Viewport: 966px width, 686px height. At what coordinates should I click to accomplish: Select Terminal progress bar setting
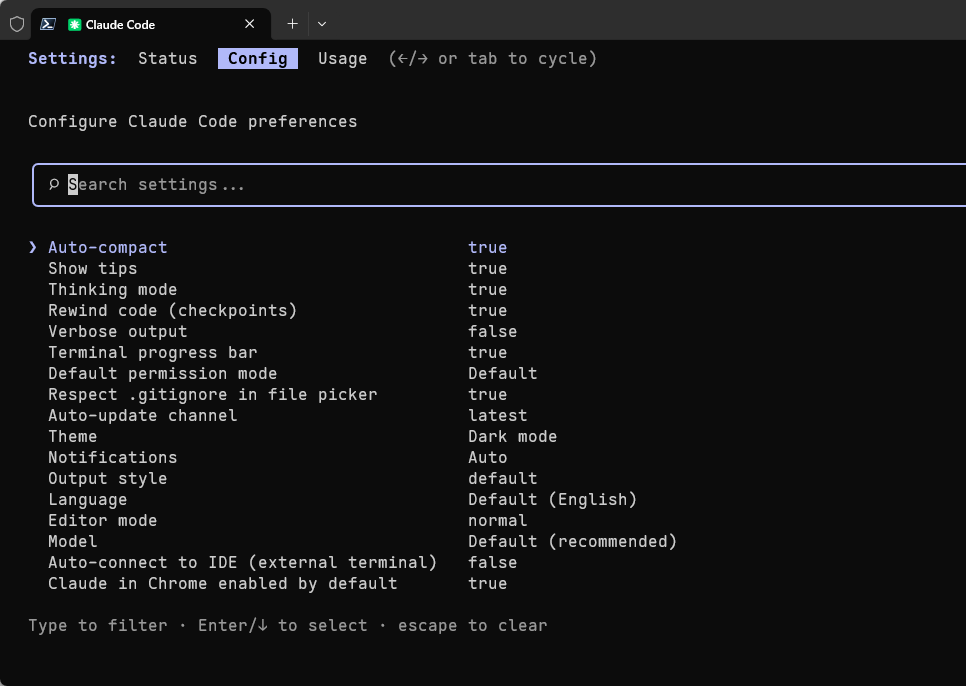point(153,352)
